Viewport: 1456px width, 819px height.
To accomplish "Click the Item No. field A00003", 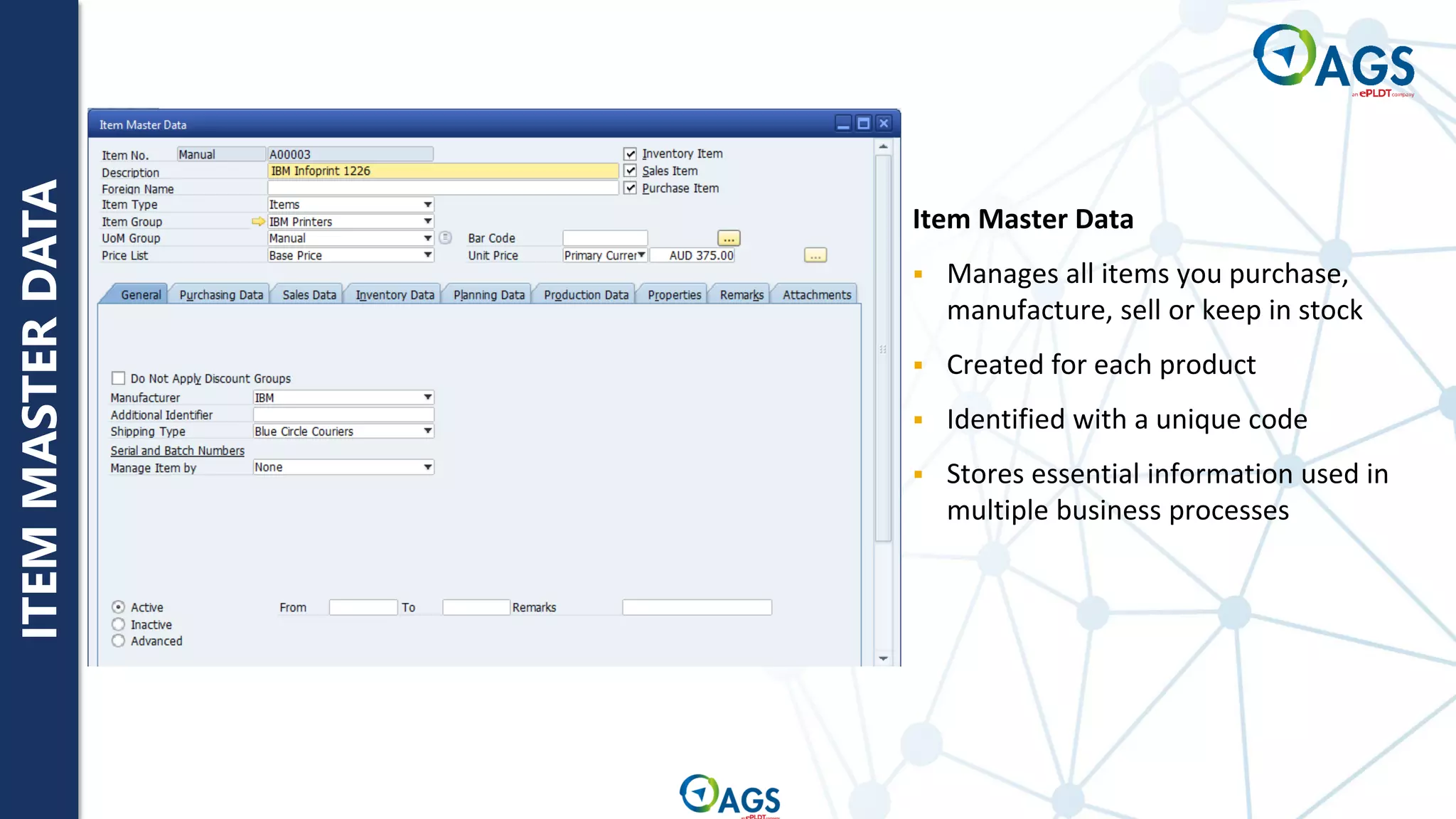I will coord(350,154).
